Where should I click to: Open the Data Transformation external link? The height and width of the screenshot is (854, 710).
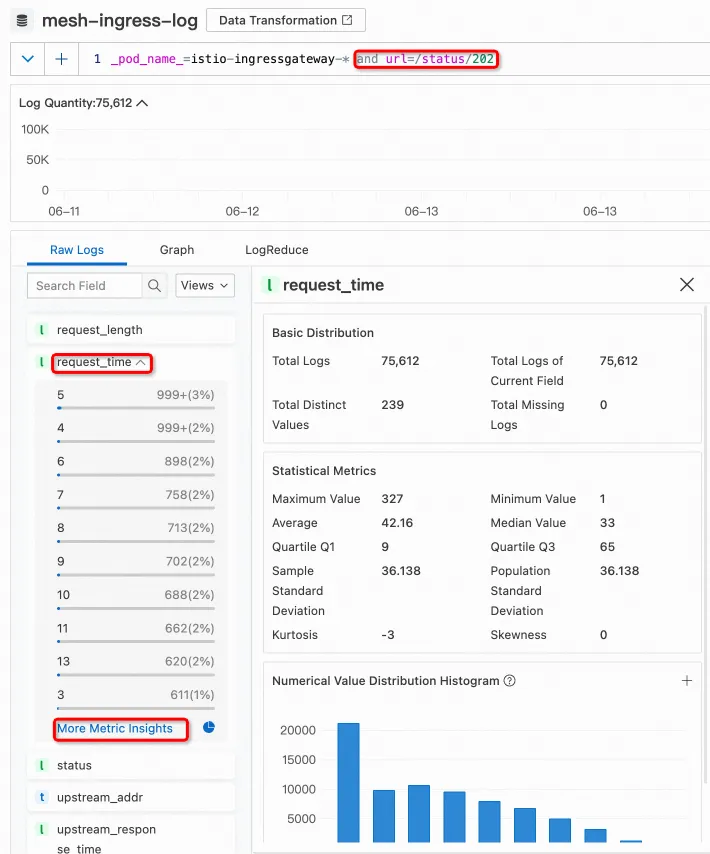pos(286,20)
